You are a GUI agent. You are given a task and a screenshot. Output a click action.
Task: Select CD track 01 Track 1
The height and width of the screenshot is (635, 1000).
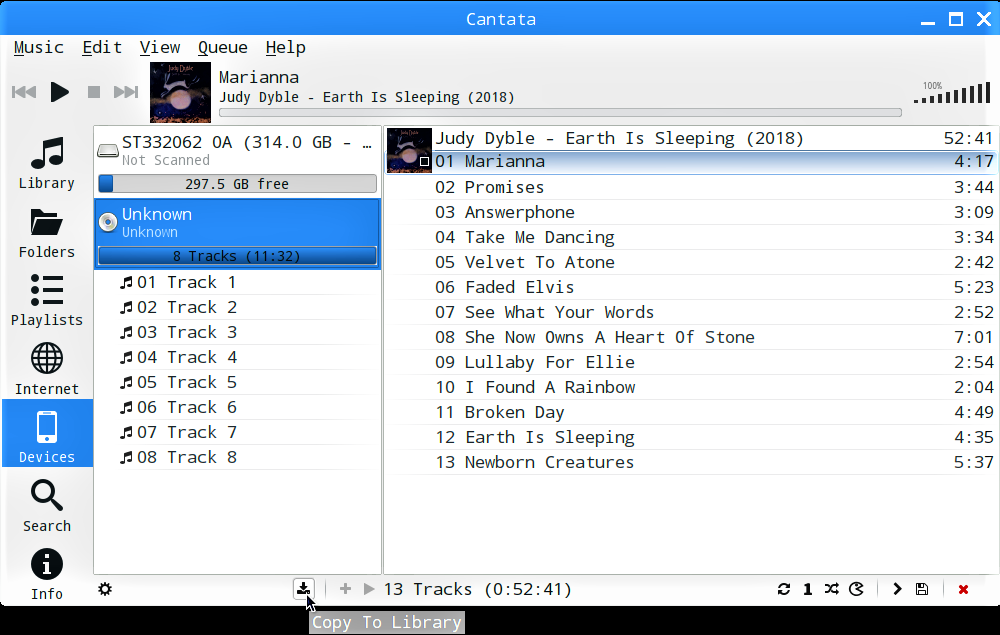(237, 282)
